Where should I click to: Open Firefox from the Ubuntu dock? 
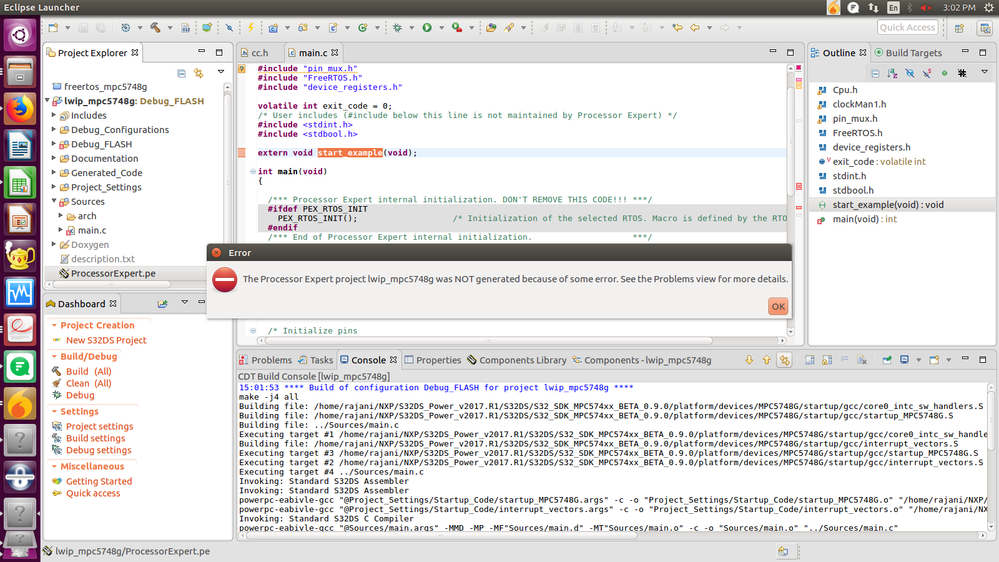(x=20, y=108)
